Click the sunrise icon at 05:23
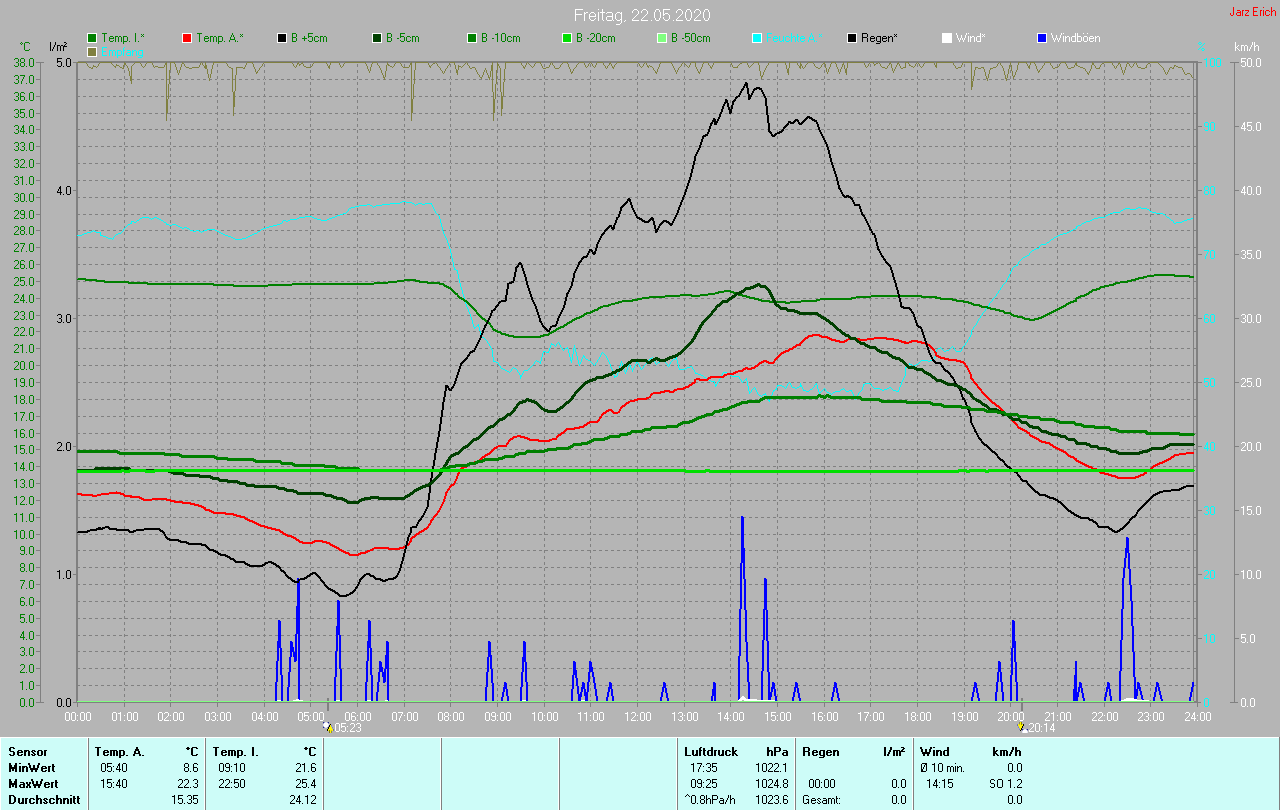 click(x=327, y=728)
